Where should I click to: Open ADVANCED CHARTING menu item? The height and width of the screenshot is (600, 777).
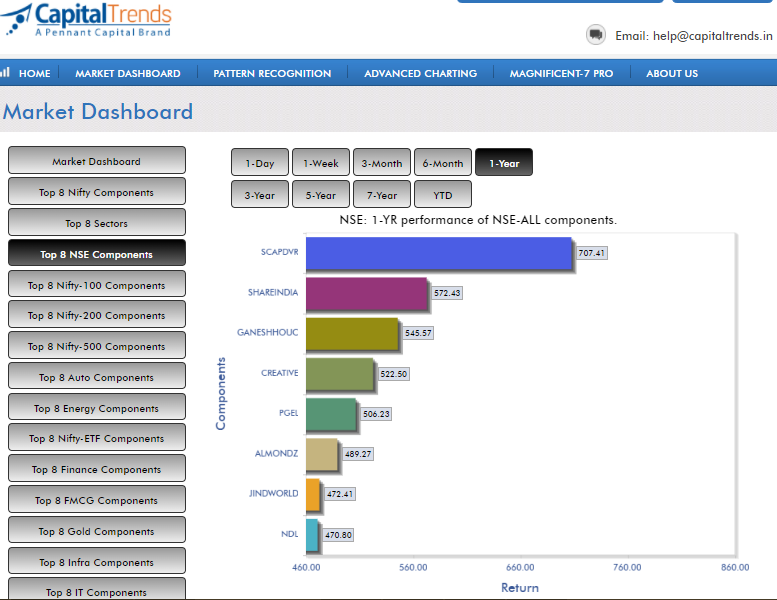tap(421, 73)
